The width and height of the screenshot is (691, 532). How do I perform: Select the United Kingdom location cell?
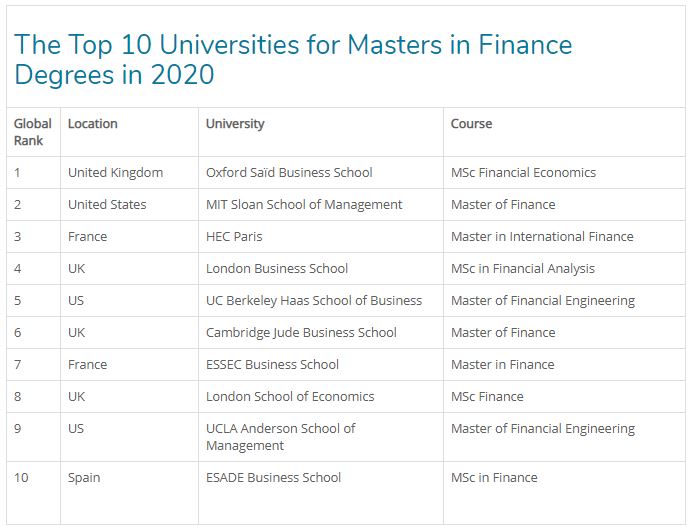pyautogui.click(x=115, y=172)
